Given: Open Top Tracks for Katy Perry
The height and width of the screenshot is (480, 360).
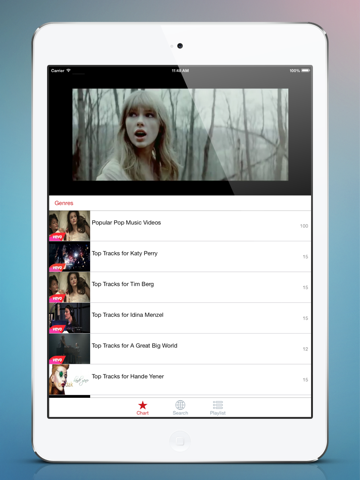Looking at the screenshot, I should (180, 257).
